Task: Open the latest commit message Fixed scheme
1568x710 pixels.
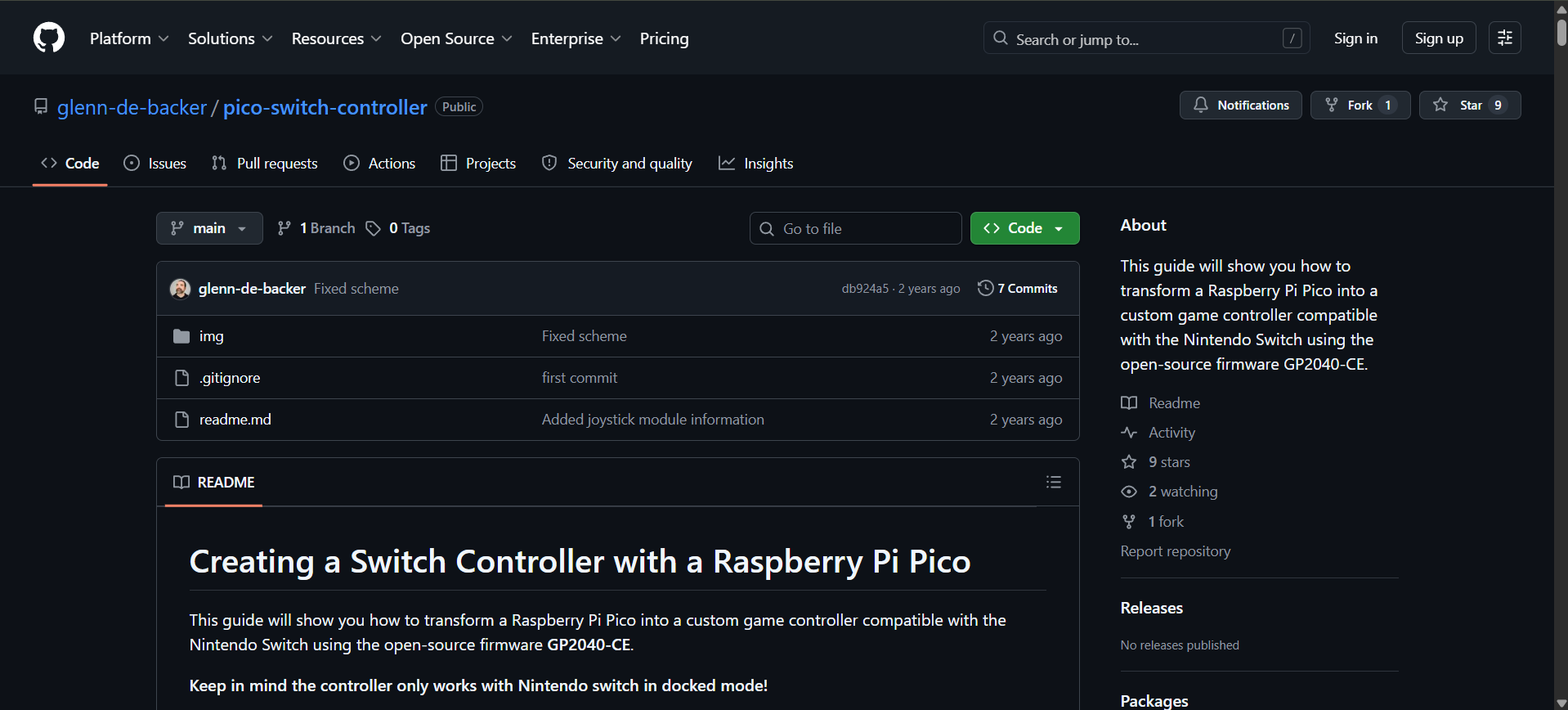Action: click(356, 289)
